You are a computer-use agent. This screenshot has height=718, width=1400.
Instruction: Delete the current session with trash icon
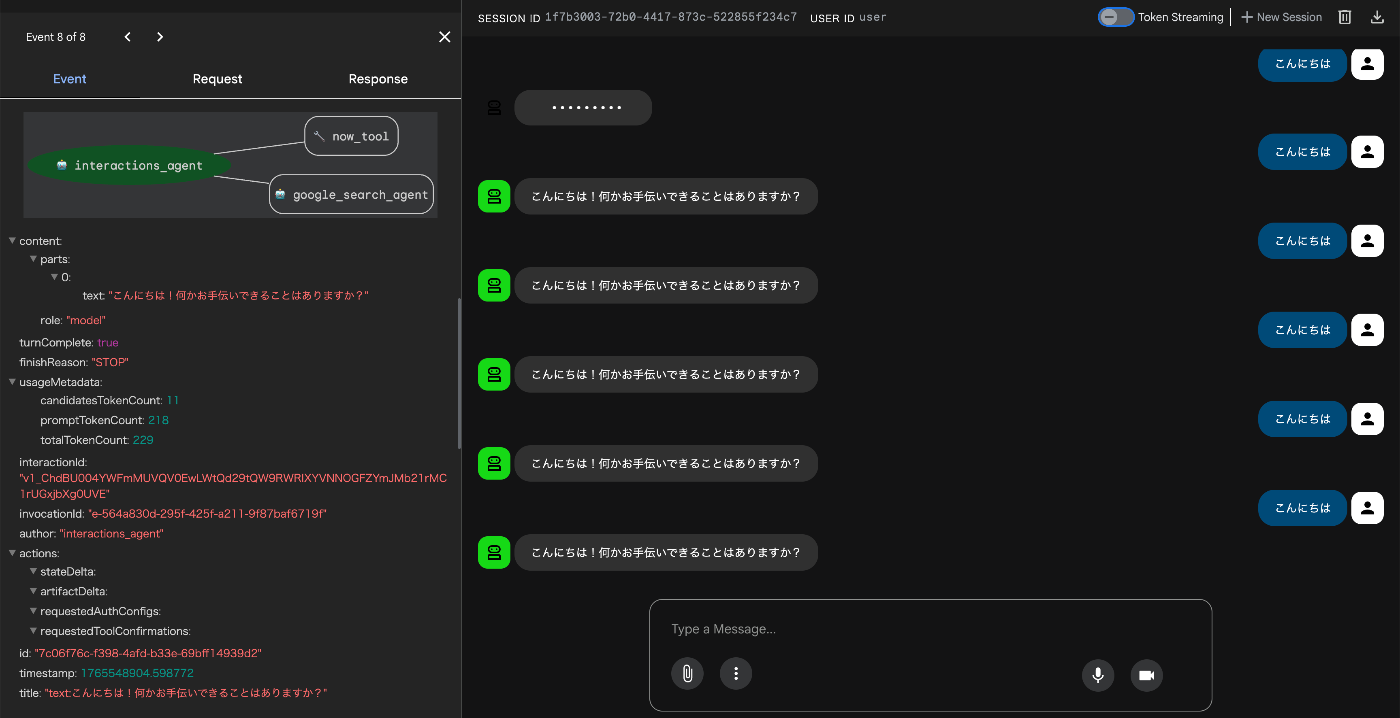coord(1345,17)
